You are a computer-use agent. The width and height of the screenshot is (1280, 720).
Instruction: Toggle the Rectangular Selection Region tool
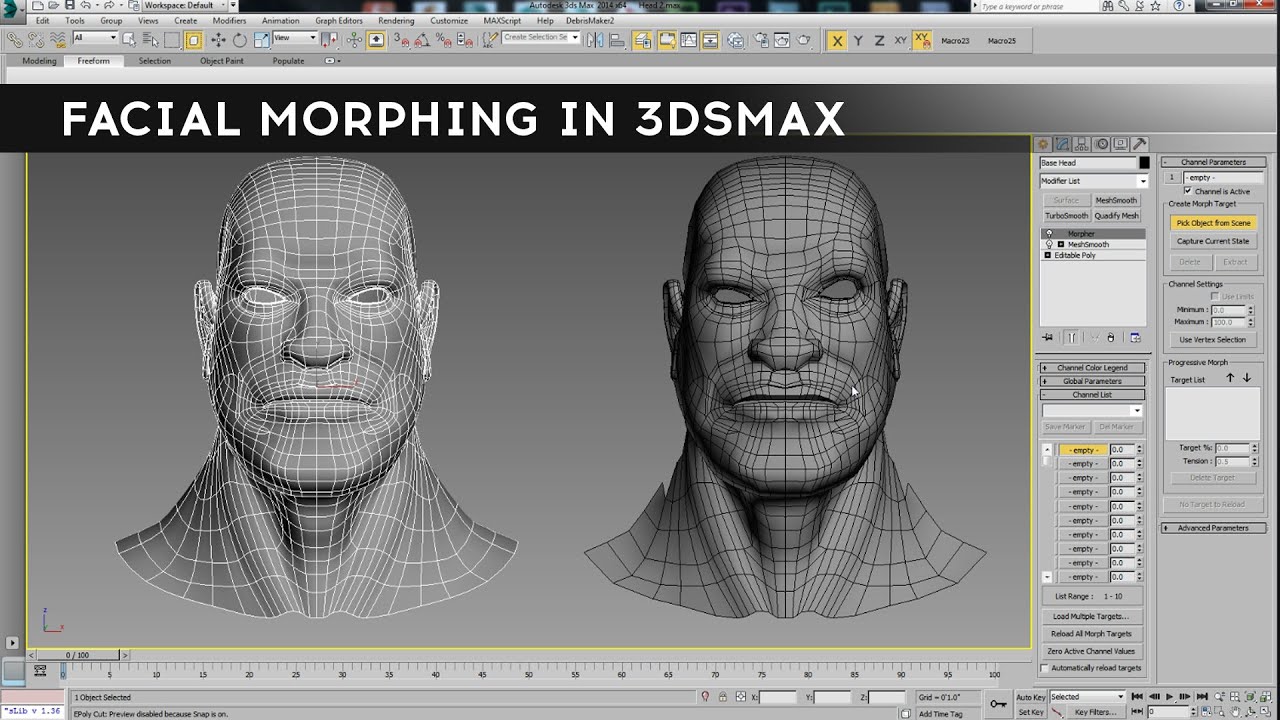point(171,41)
